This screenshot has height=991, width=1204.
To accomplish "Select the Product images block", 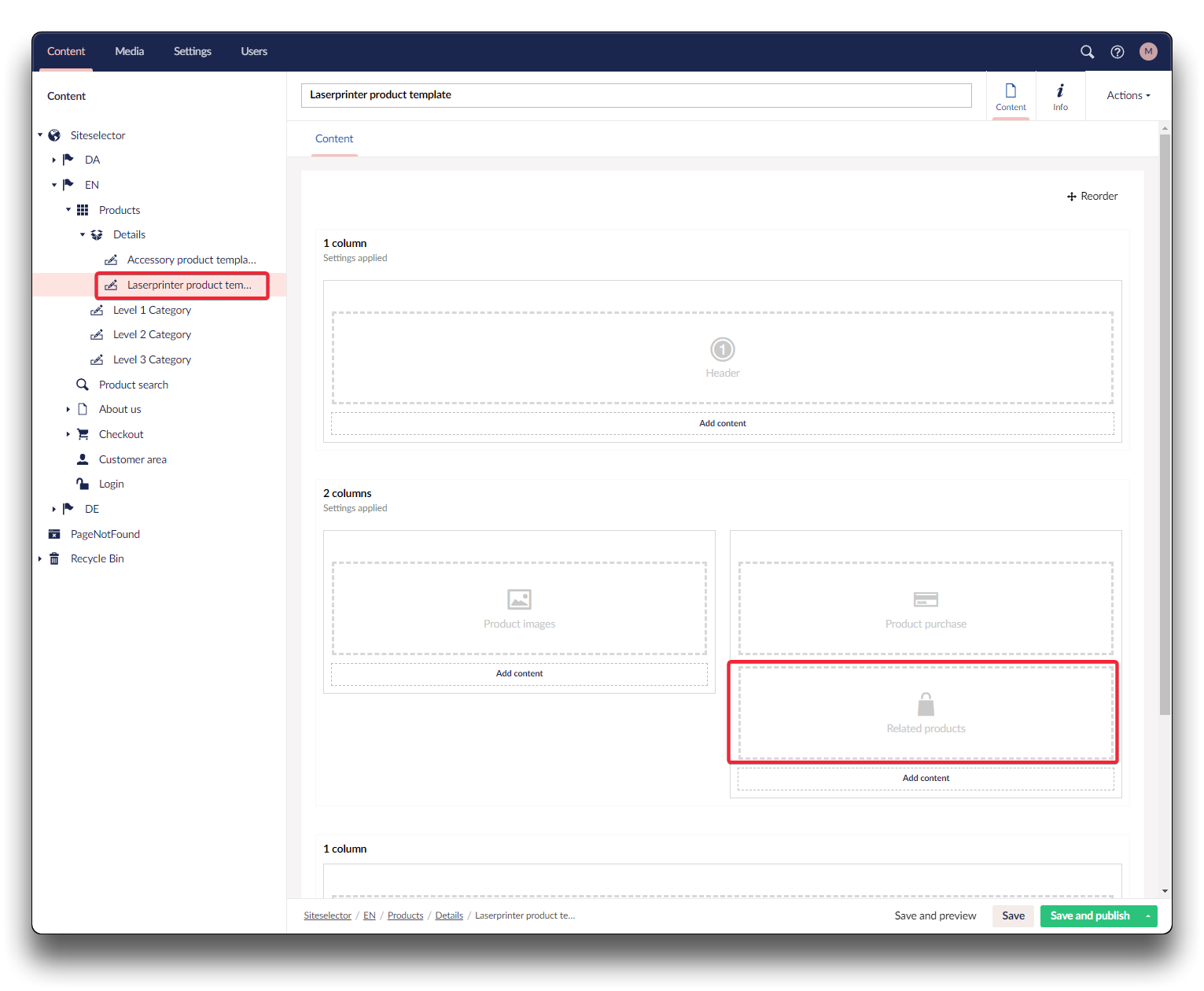I will coord(519,608).
